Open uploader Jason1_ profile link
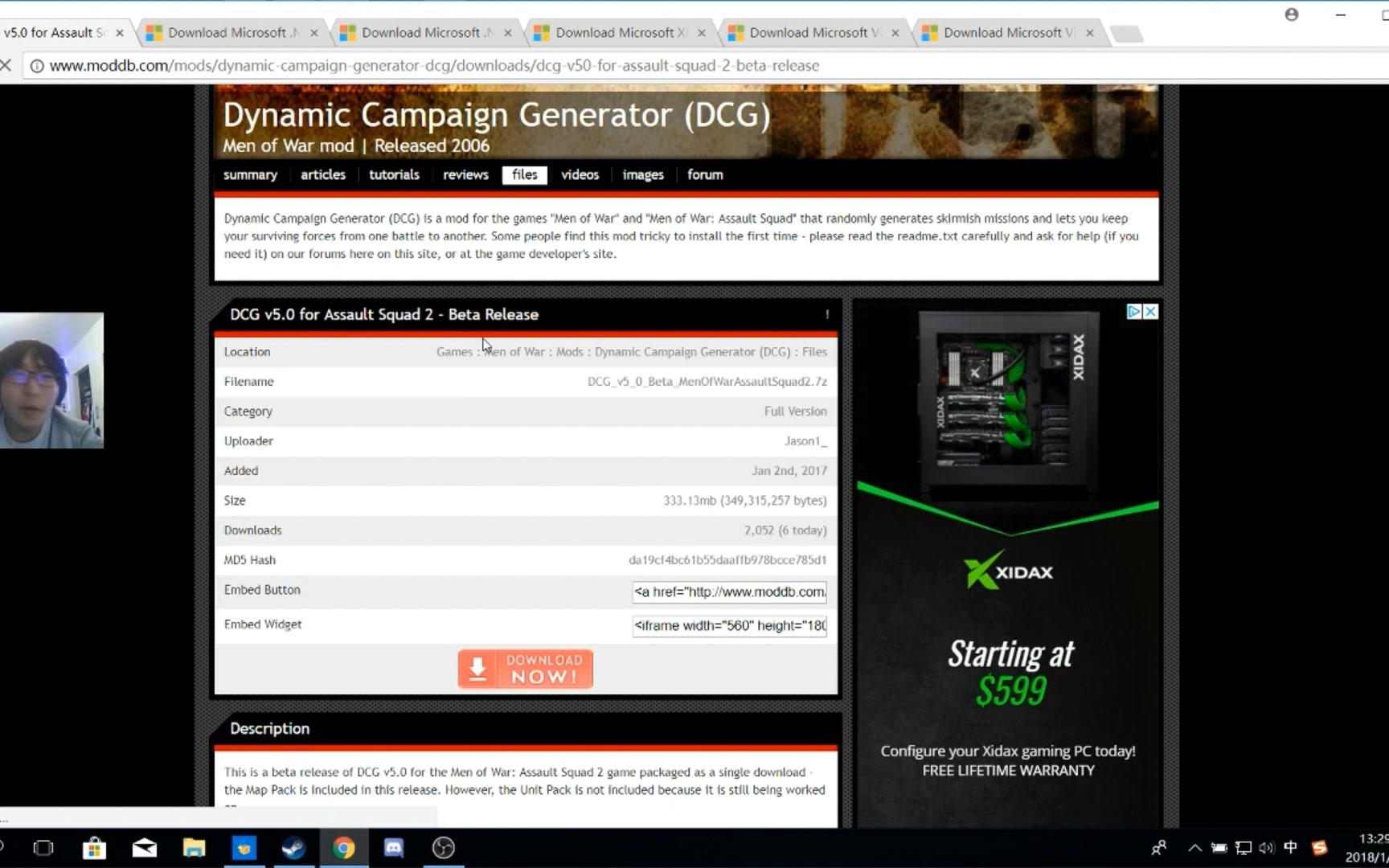Screen dimensions: 1389x868 (805, 441)
